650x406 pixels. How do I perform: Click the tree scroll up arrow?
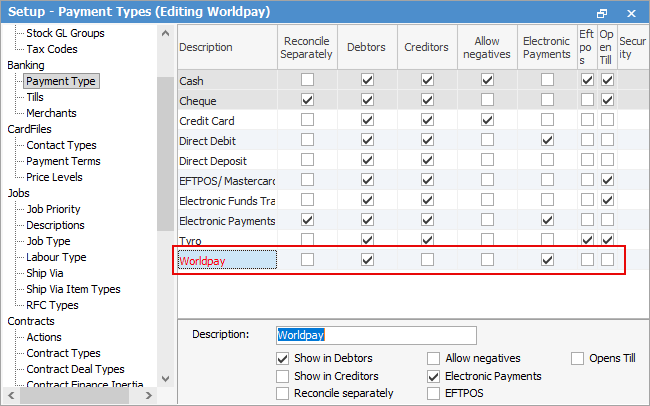coord(165,33)
